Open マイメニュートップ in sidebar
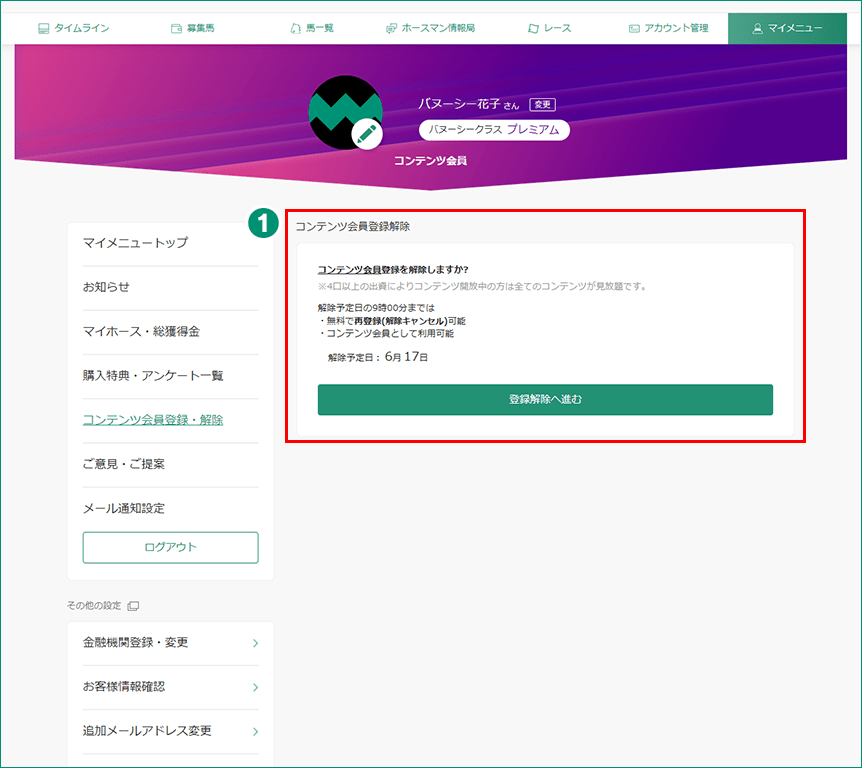 coord(135,242)
